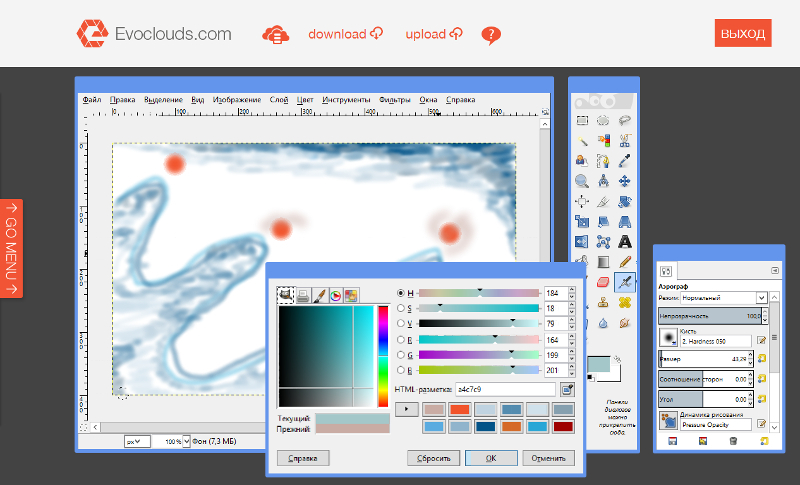
Task: Select the Free Select lasso tool
Action: pos(624,120)
